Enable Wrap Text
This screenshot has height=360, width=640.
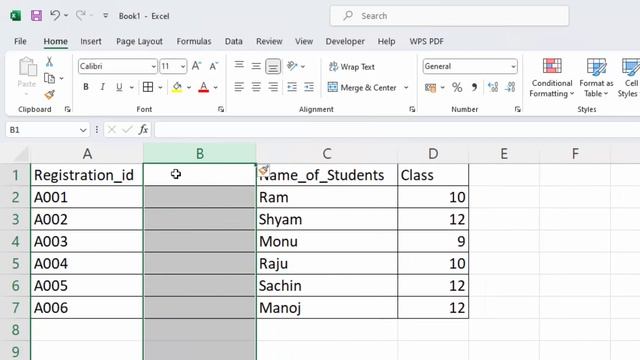click(x=352, y=67)
